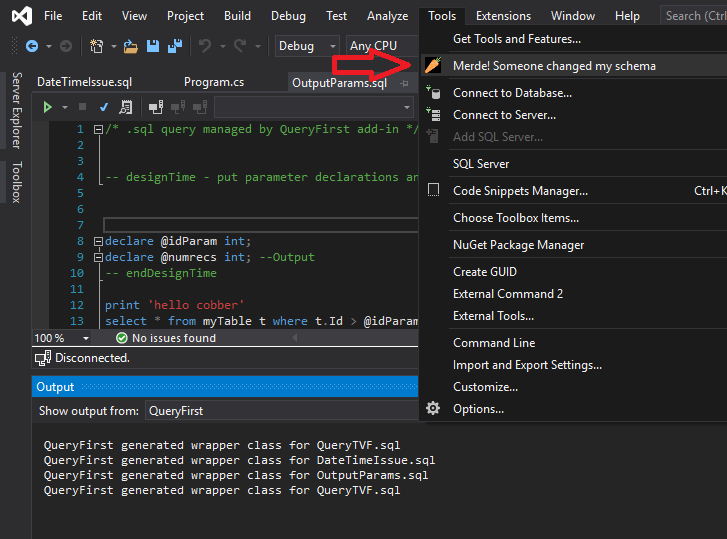Viewport: 727px width, 539px height.
Task: Open the Project menu
Action: (x=185, y=16)
